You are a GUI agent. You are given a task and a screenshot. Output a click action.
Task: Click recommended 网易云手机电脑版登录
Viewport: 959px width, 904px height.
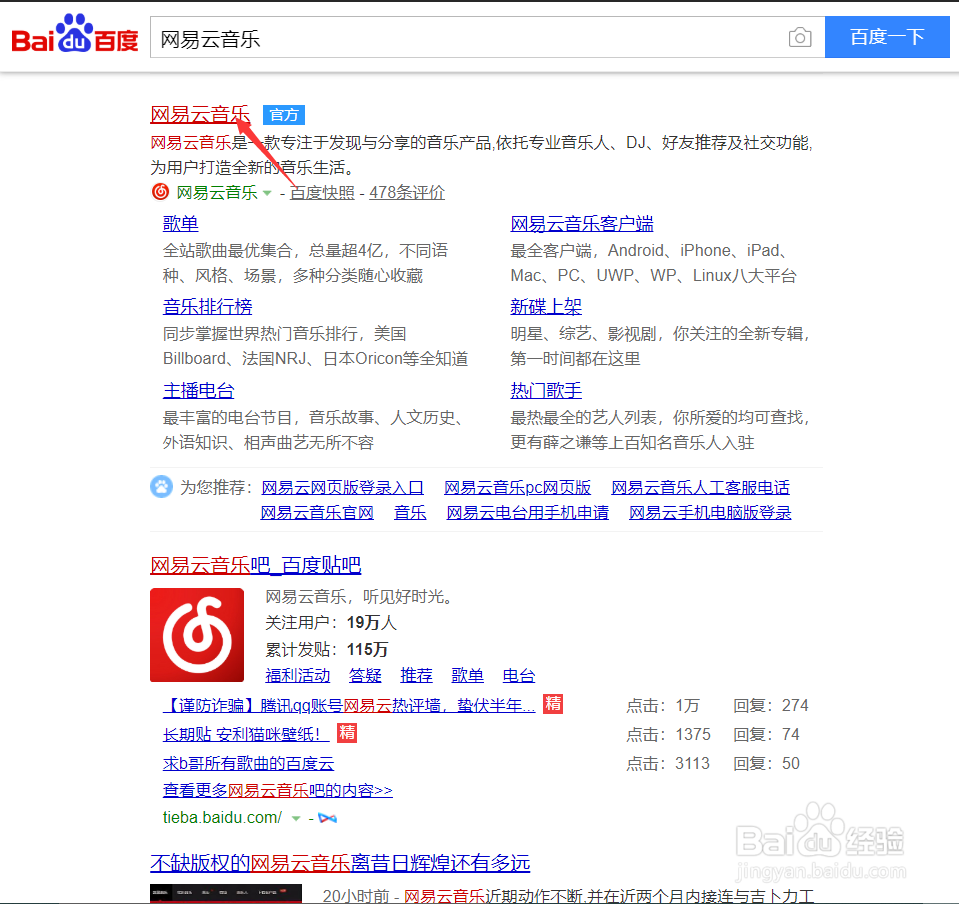point(710,513)
